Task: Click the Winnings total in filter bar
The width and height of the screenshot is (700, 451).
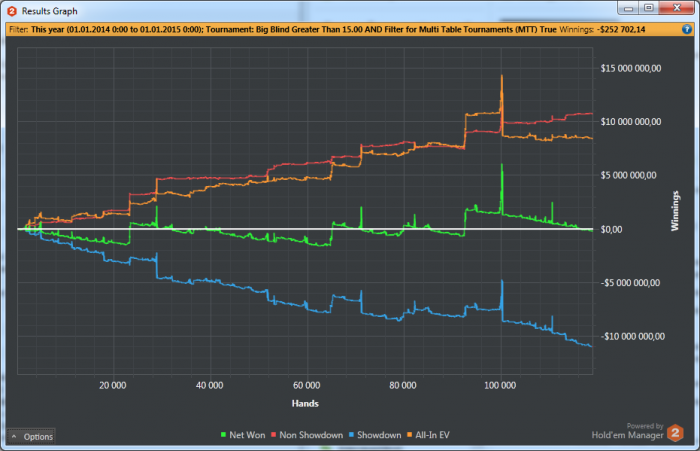Action: (602, 29)
